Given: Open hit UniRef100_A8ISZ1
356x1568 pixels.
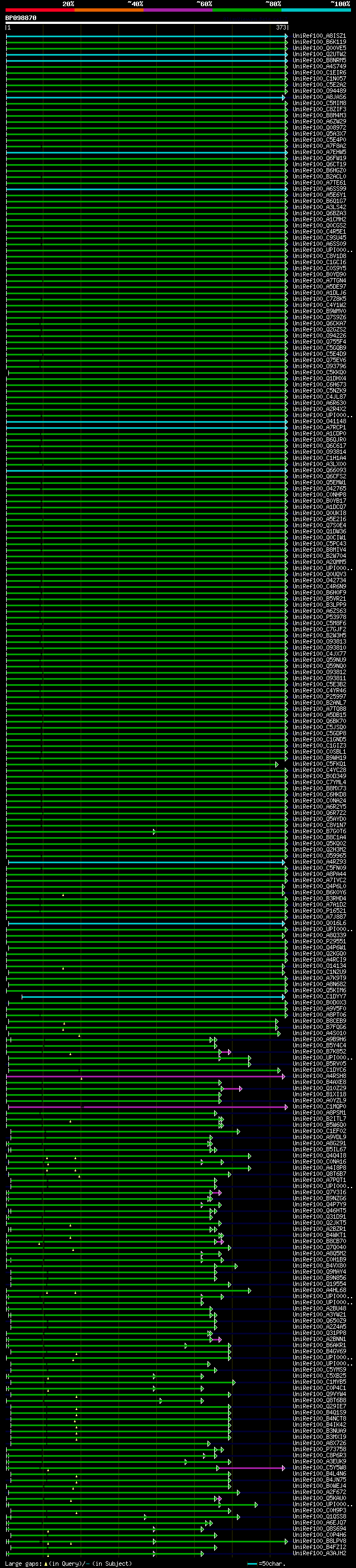Looking at the screenshot, I should pyautogui.click(x=319, y=36).
